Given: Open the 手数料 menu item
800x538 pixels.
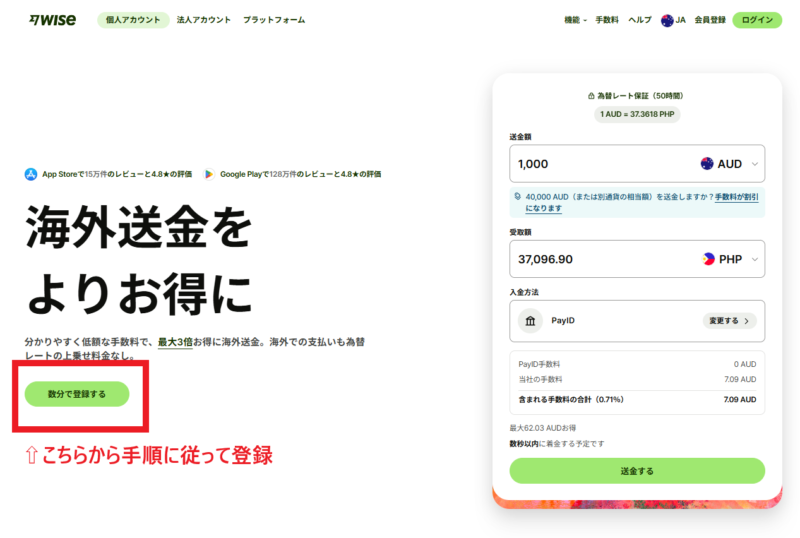Looking at the screenshot, I should click(607, 20).
